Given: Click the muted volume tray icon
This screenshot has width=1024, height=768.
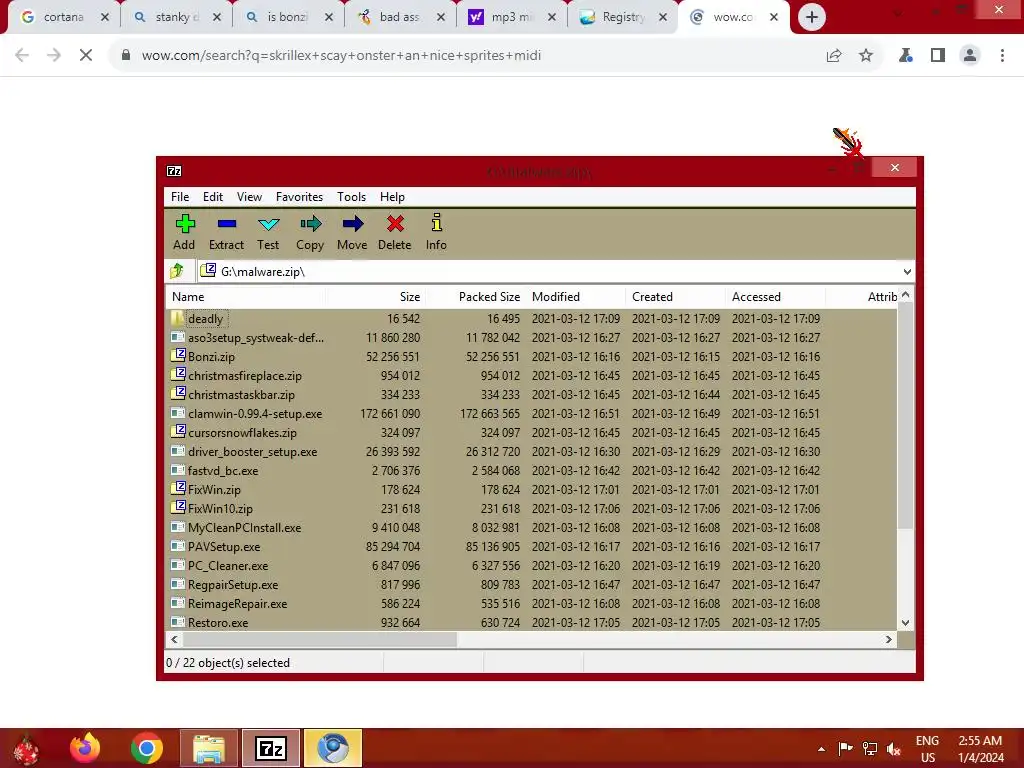Looking at the screenshot, I should click(894, 748).
